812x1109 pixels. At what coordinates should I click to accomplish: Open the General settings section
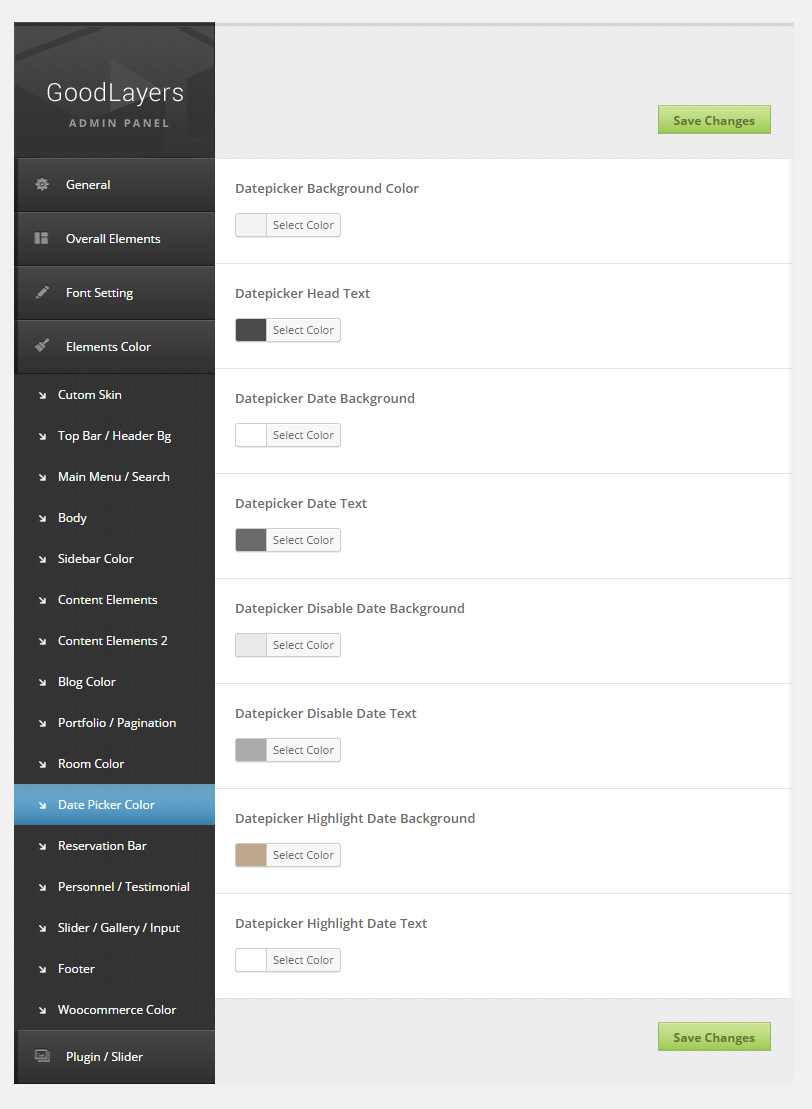point(115,185)
